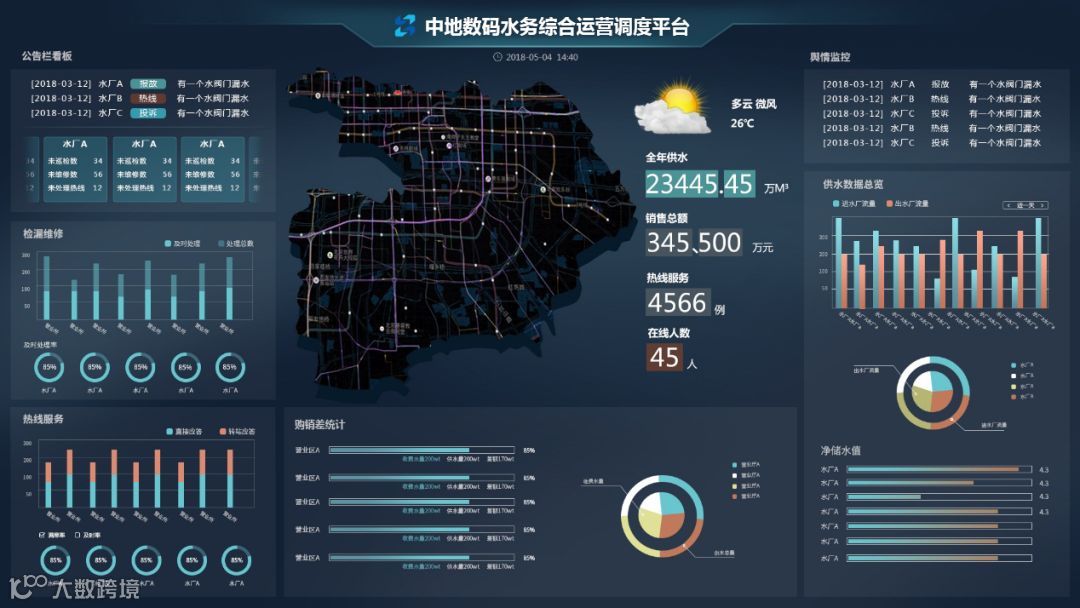Open the 近一天 time range selector

pos(1026,205)
